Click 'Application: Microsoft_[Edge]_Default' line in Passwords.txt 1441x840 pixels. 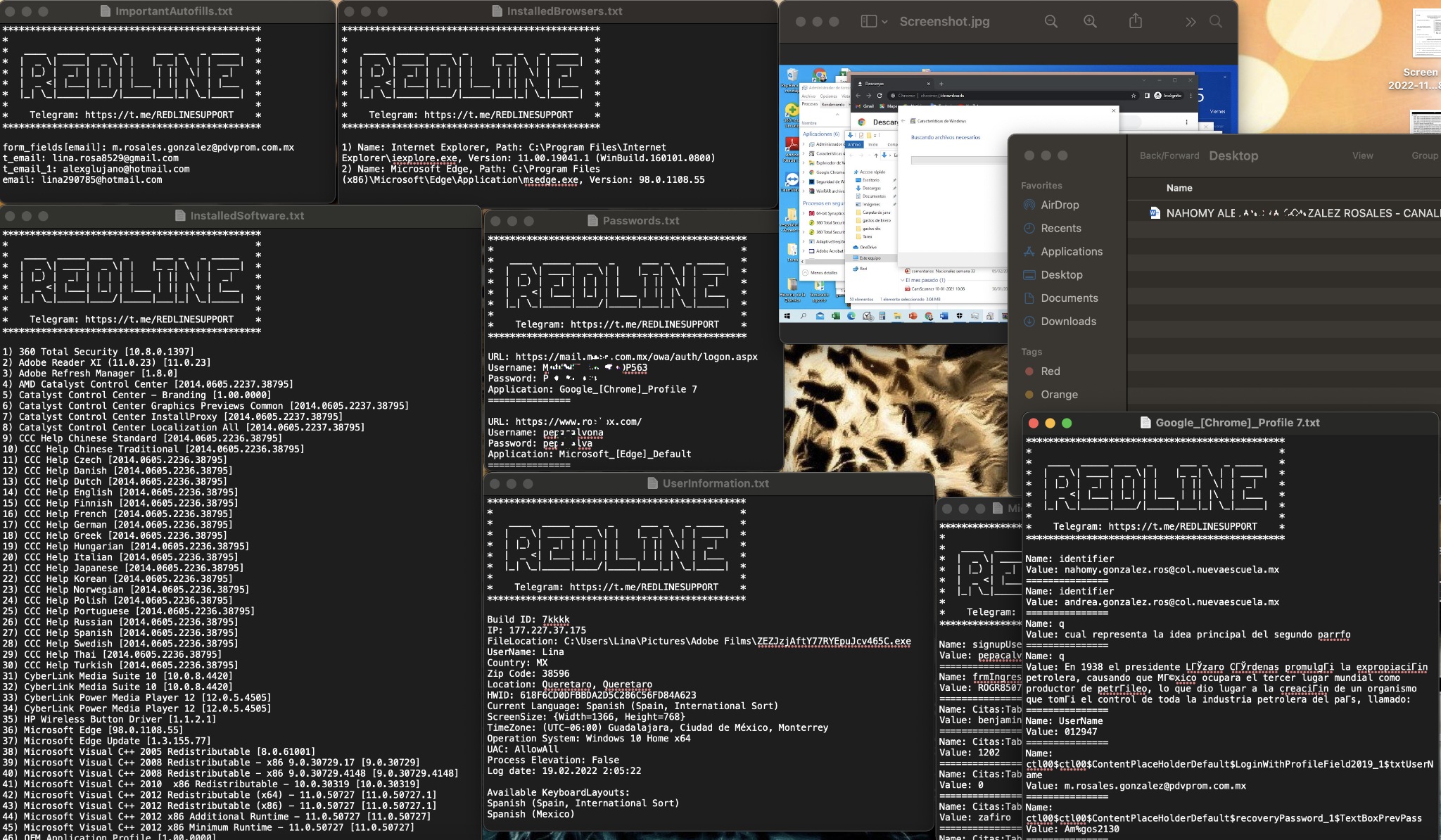click(x=590, y=454)
